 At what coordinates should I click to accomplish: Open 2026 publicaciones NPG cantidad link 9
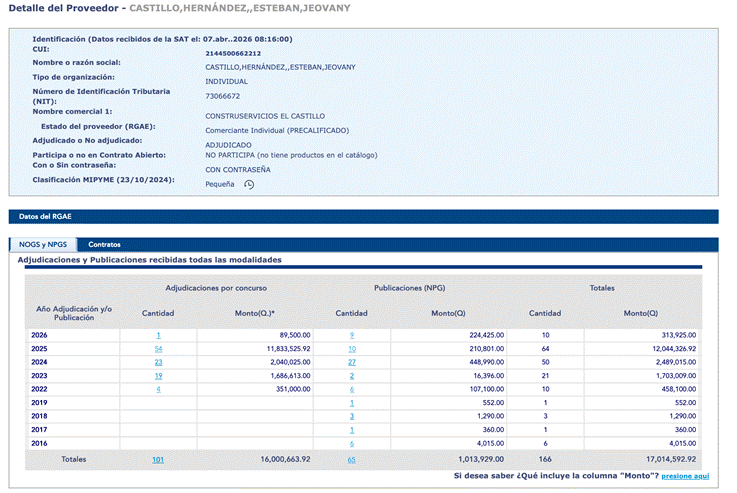coord(352,336)
